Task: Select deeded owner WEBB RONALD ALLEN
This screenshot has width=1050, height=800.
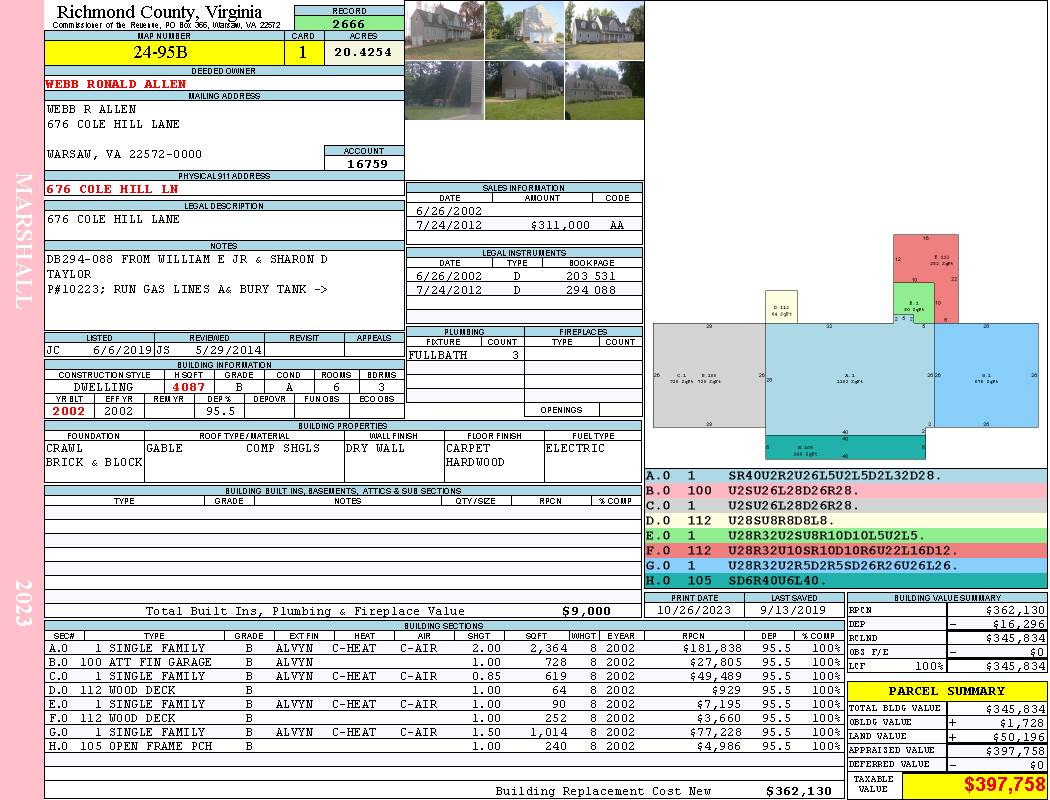Action: (x=116, y=84)
